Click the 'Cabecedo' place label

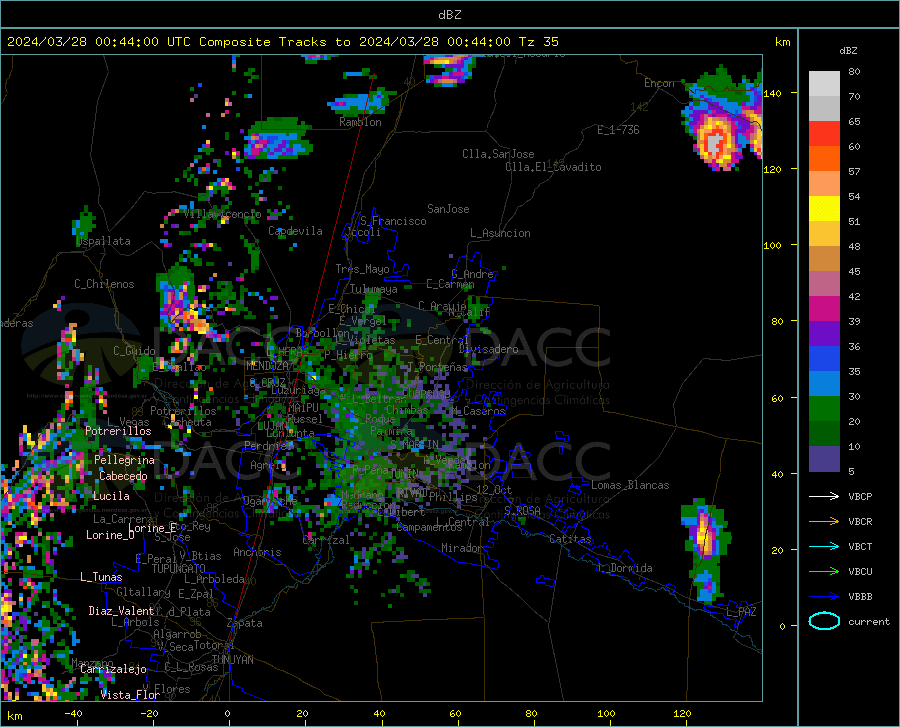123,476
